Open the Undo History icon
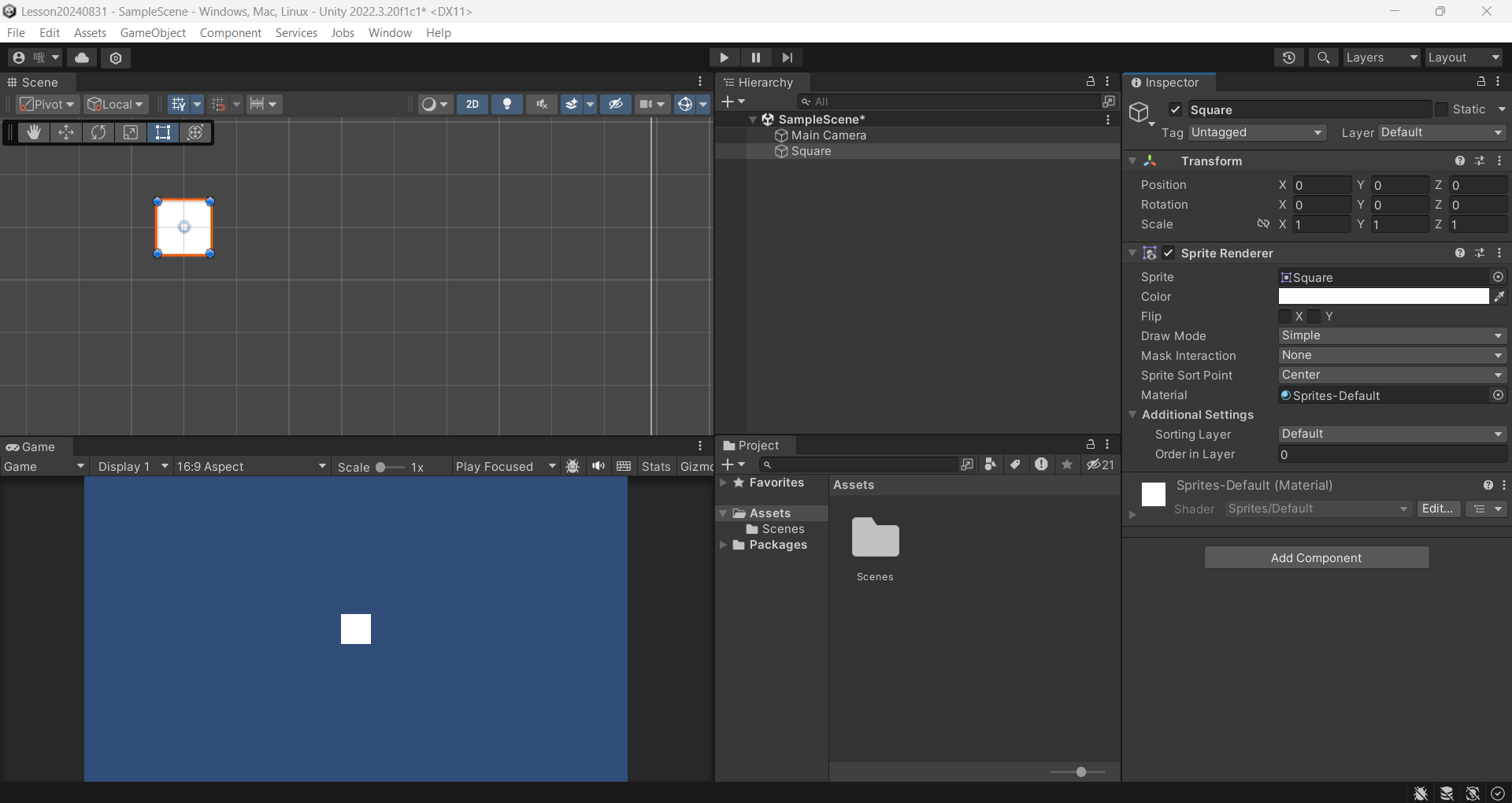Viewport: 1512px width, 803px height. 1288,57
